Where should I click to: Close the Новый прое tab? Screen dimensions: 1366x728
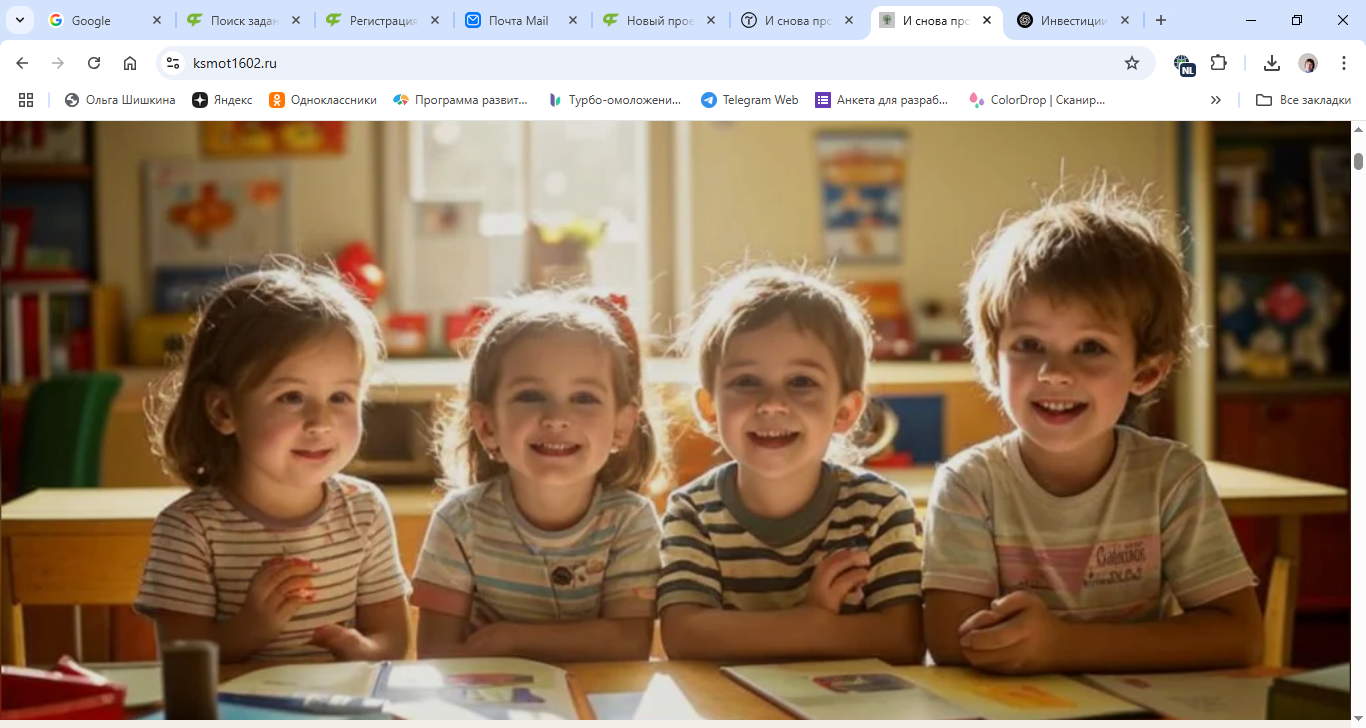[713, 20]
